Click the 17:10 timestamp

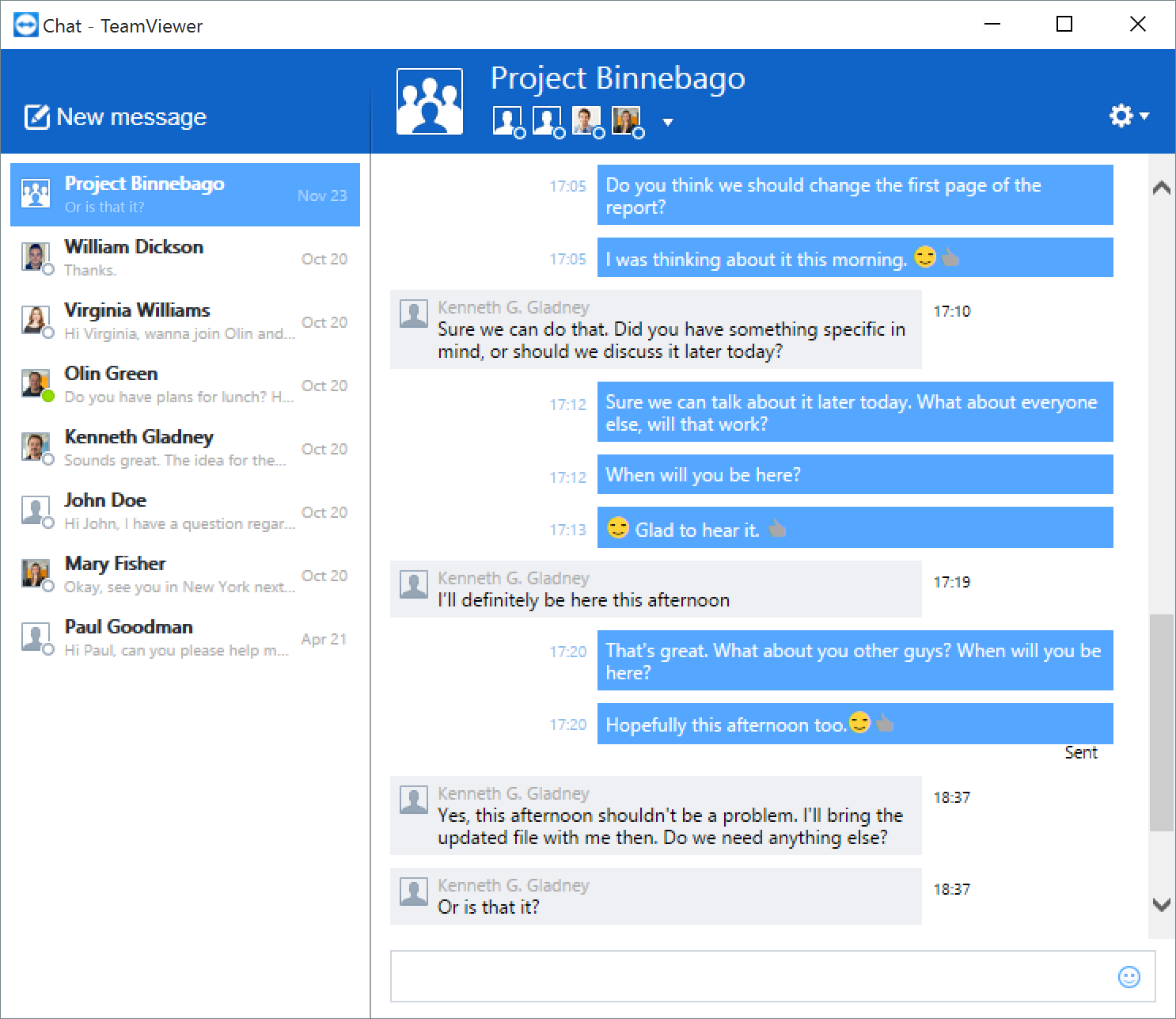point(951,311)
